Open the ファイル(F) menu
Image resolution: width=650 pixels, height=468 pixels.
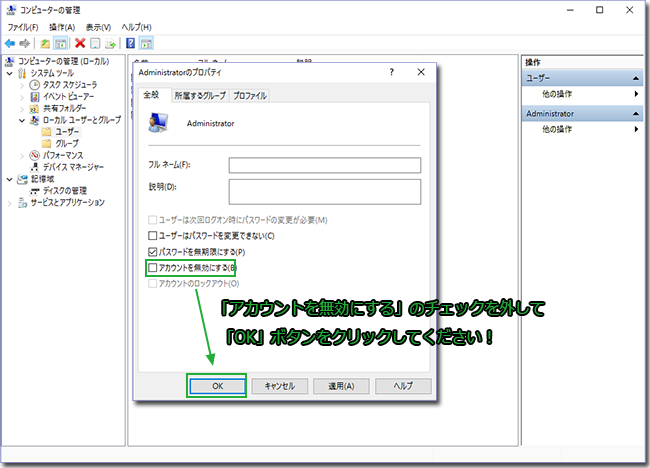click(x=23, y=27)
